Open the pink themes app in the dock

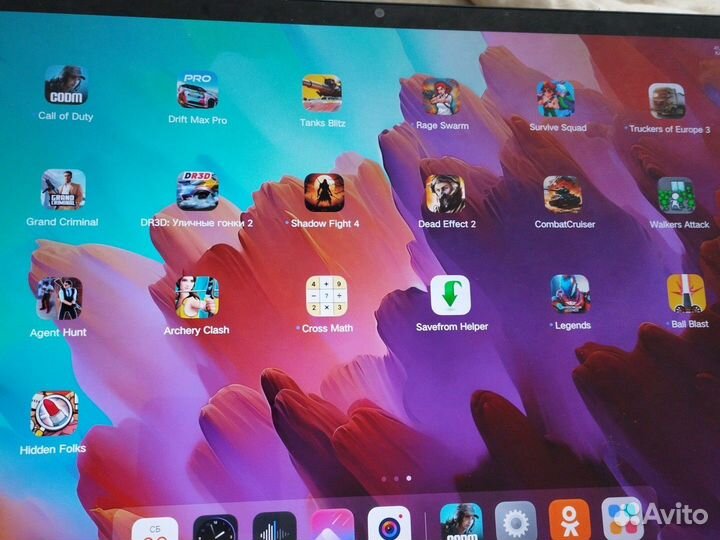tap(332, 524)
